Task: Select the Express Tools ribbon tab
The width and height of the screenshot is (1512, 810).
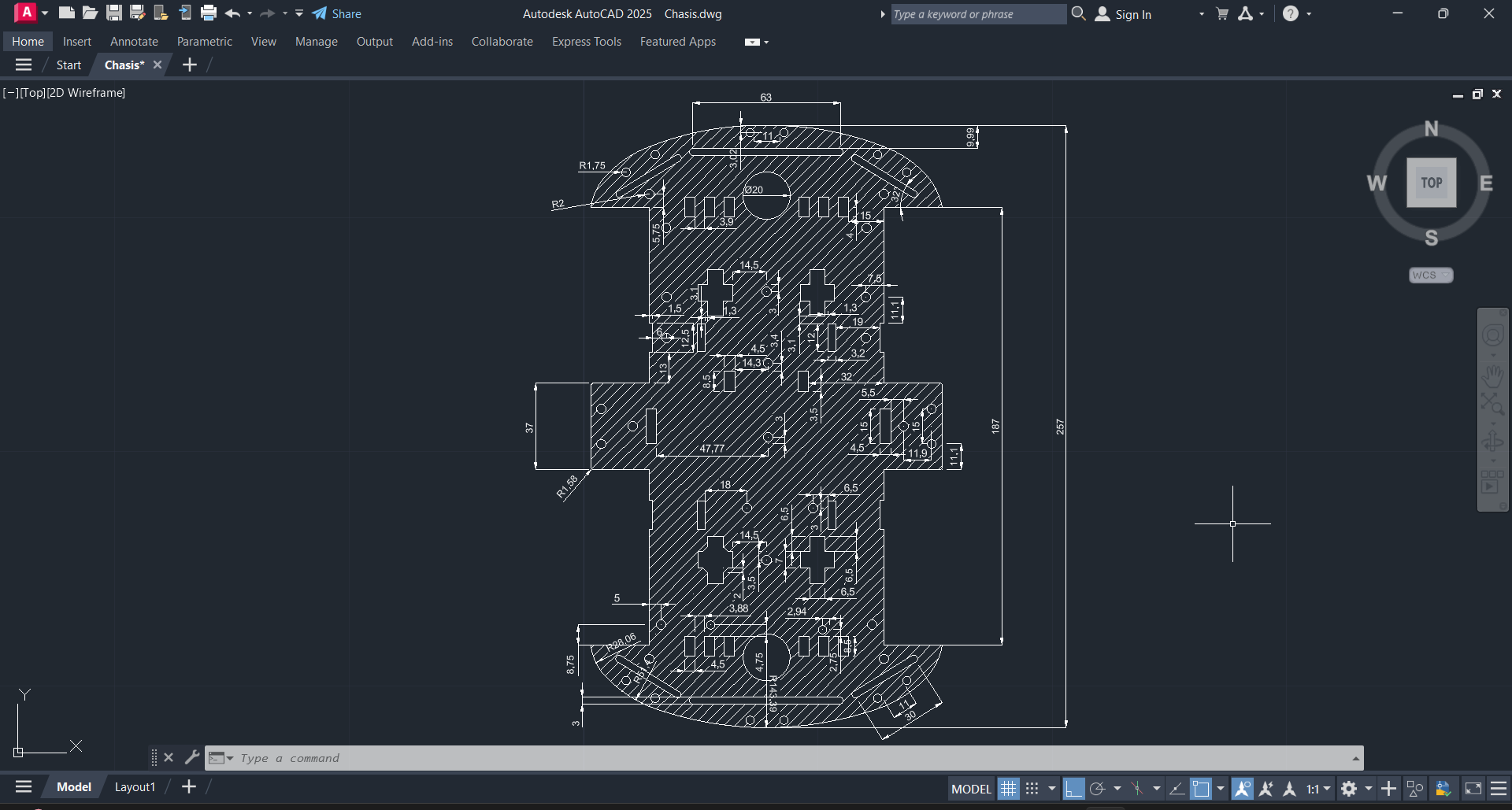Action: point(587,42)
